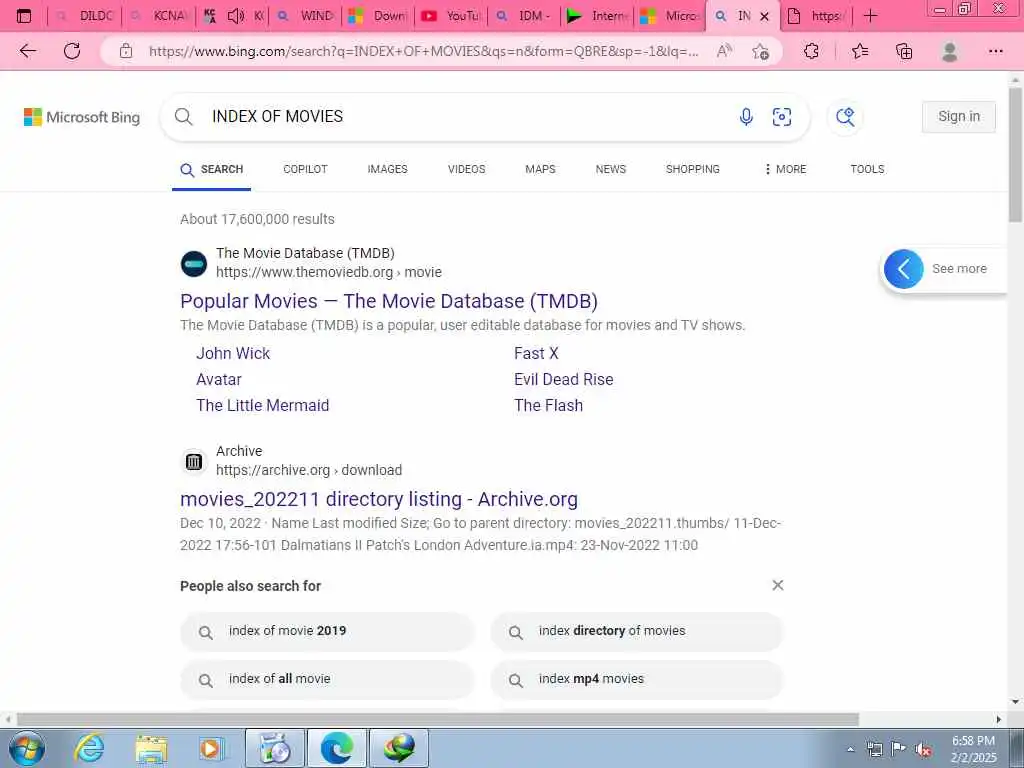The height and width of the screenshot is (768, 1024).
Task: Open the taskbar clock showing 6:58 PM
Action: coord(973,749)
